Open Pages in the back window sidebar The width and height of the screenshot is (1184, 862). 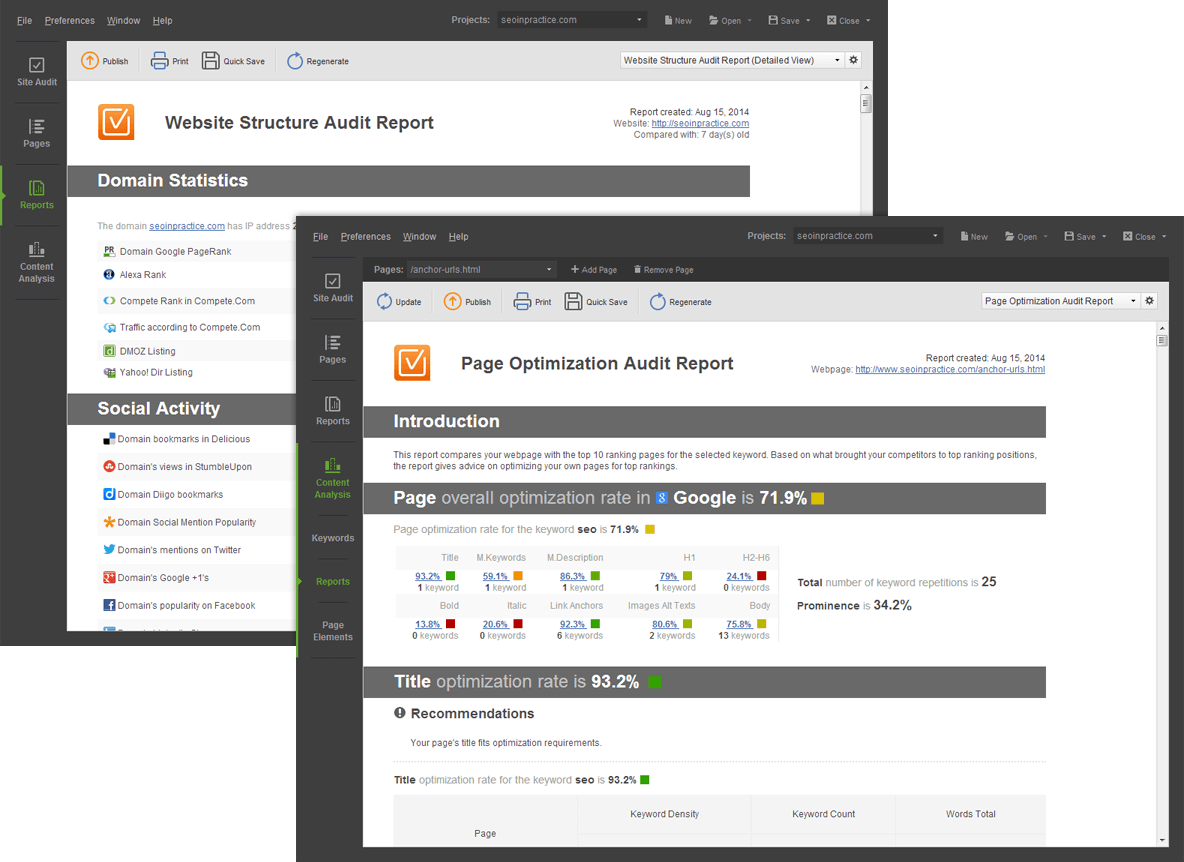[36, 133]
